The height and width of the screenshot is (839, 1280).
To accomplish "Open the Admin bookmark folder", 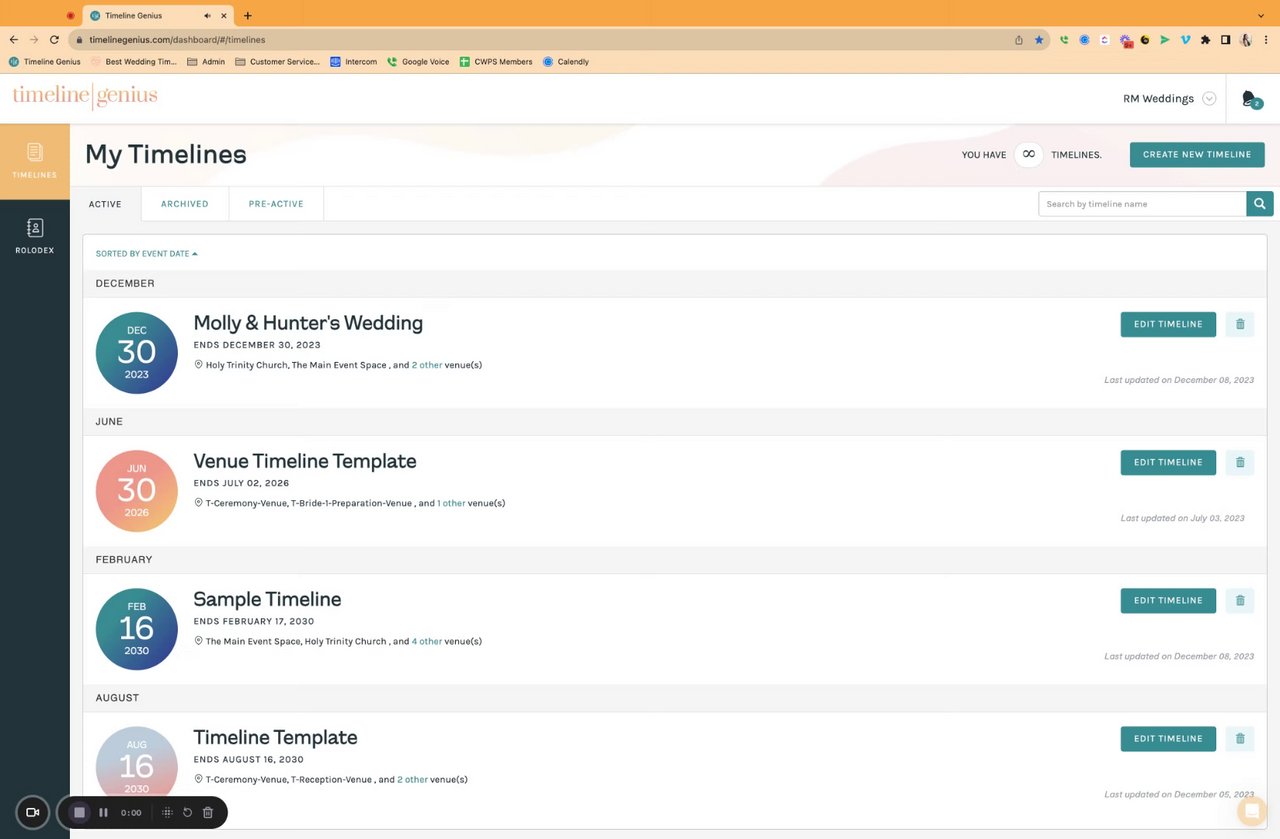I will (206, 62).
